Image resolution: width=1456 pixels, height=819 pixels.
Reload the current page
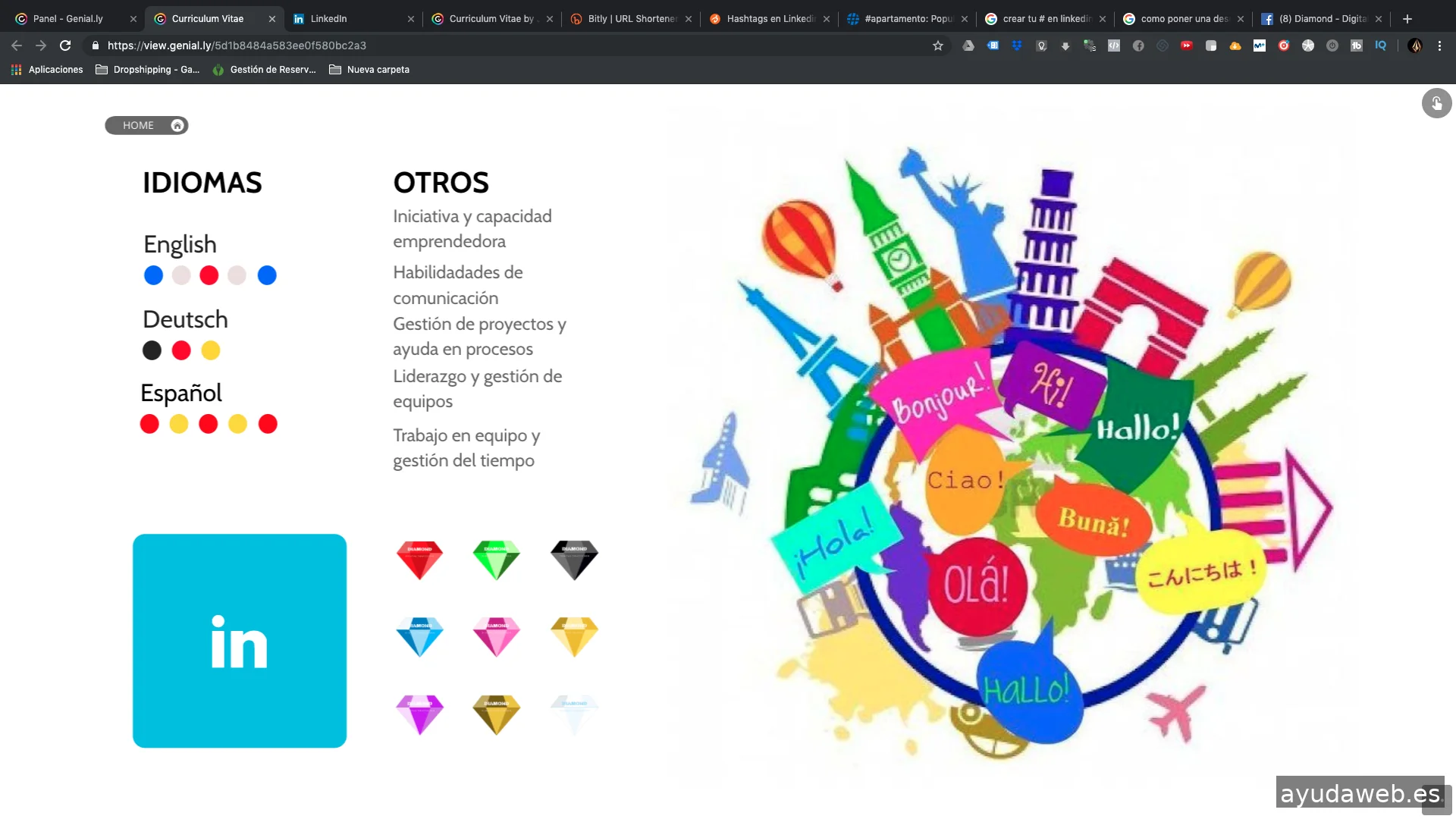click(x=65, y=45)
